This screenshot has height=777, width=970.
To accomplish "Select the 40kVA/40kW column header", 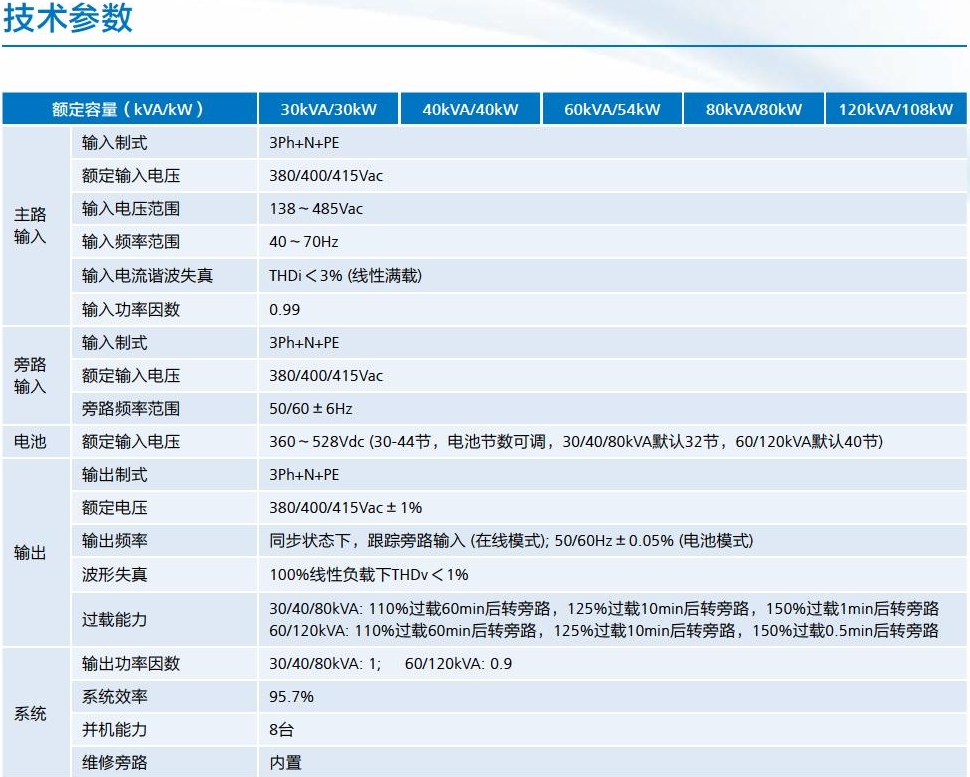I will click(470, 109).
